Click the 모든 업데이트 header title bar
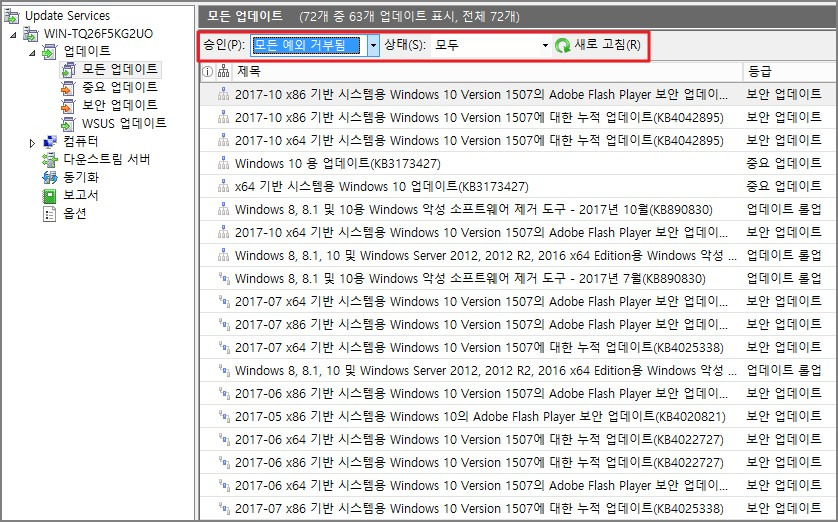 [517, 16]
